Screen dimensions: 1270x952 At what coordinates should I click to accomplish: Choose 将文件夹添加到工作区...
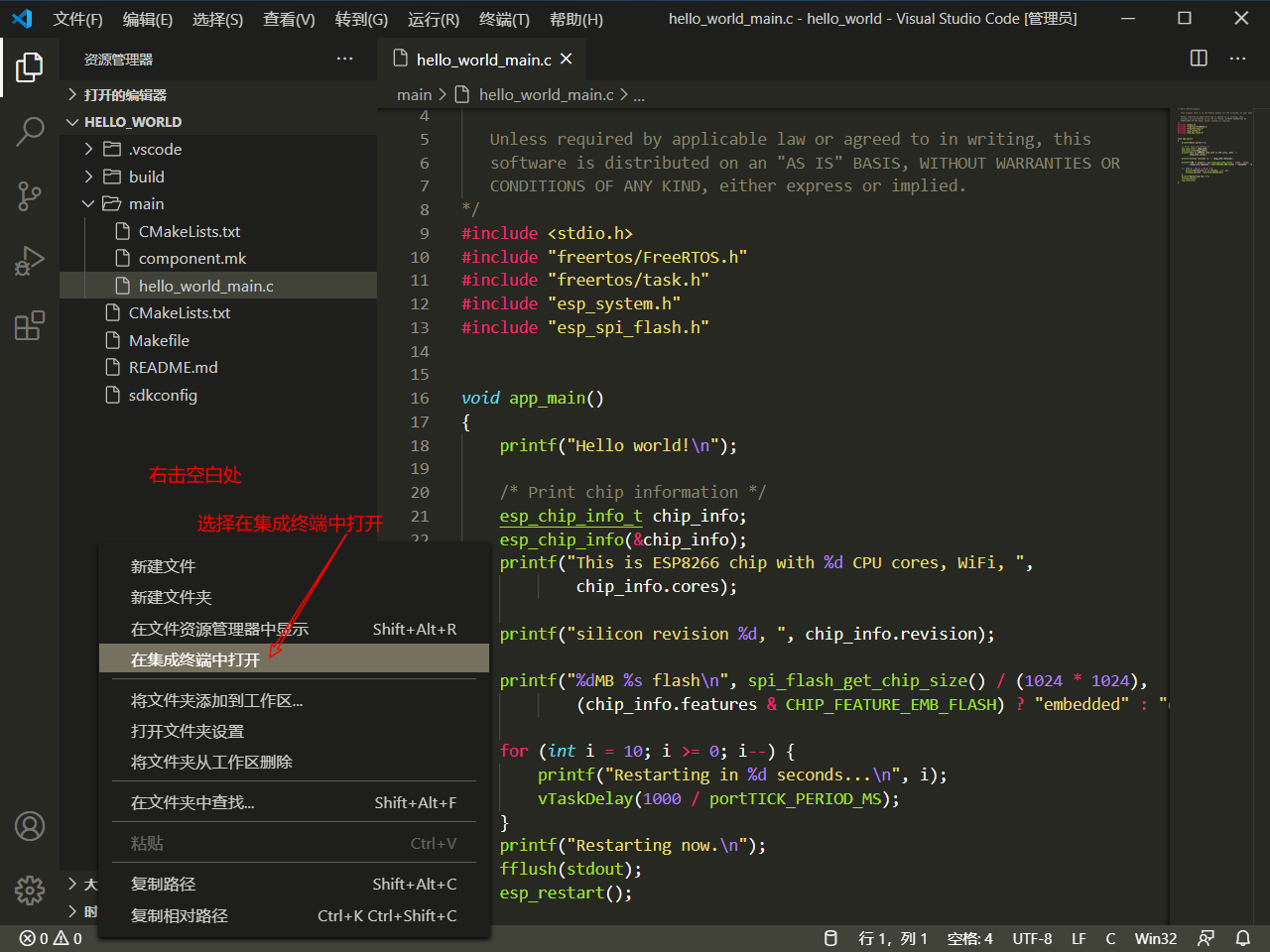click(x=295, y=700)
